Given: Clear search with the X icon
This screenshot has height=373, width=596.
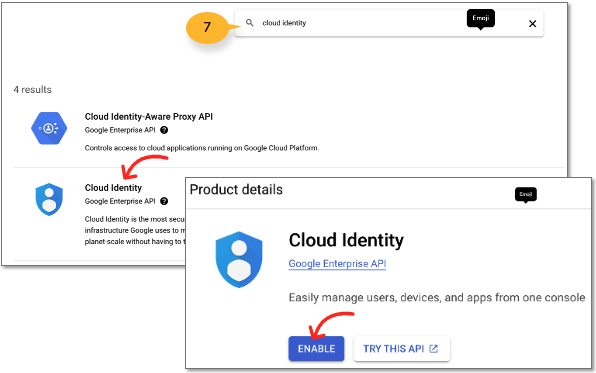Looking at the screenshot, I should coord(532,24).
